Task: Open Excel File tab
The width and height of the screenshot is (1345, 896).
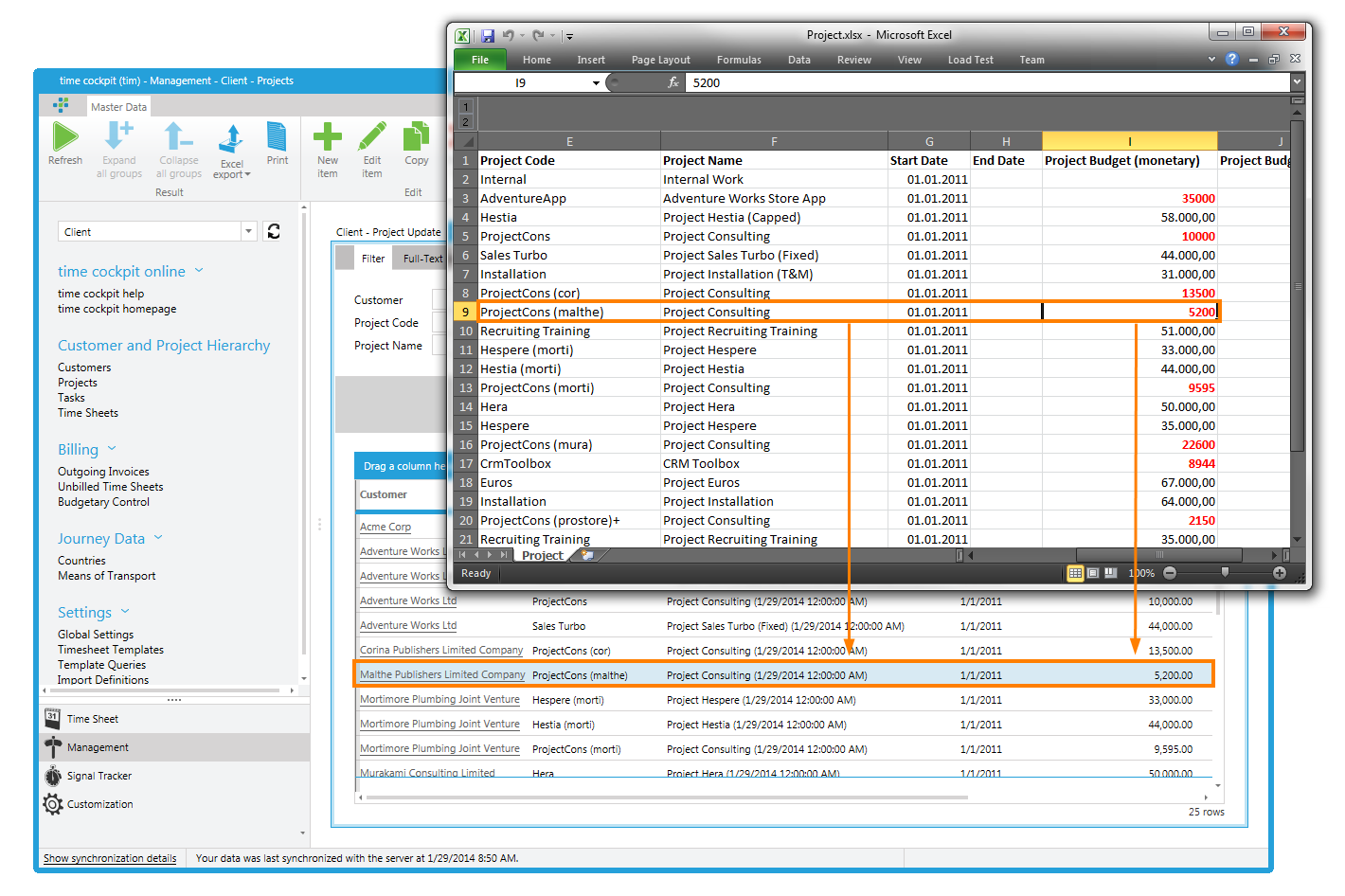Action: 480,60
